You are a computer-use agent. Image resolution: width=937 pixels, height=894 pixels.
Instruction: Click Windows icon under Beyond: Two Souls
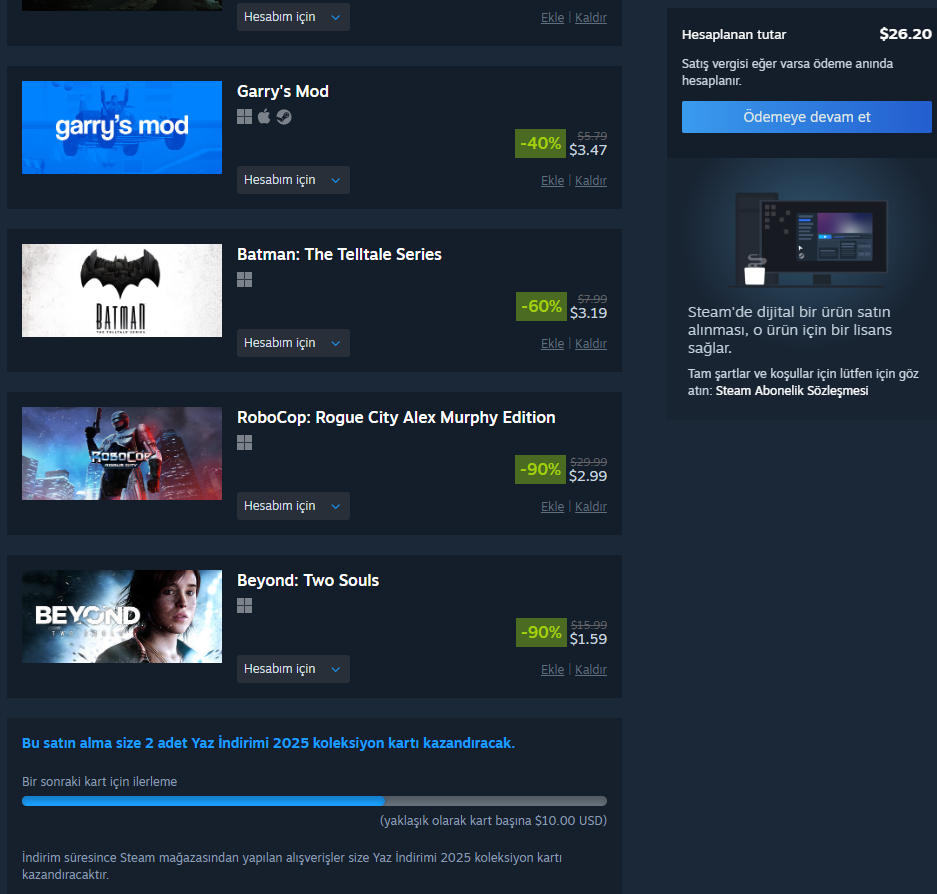pos(244,606)
